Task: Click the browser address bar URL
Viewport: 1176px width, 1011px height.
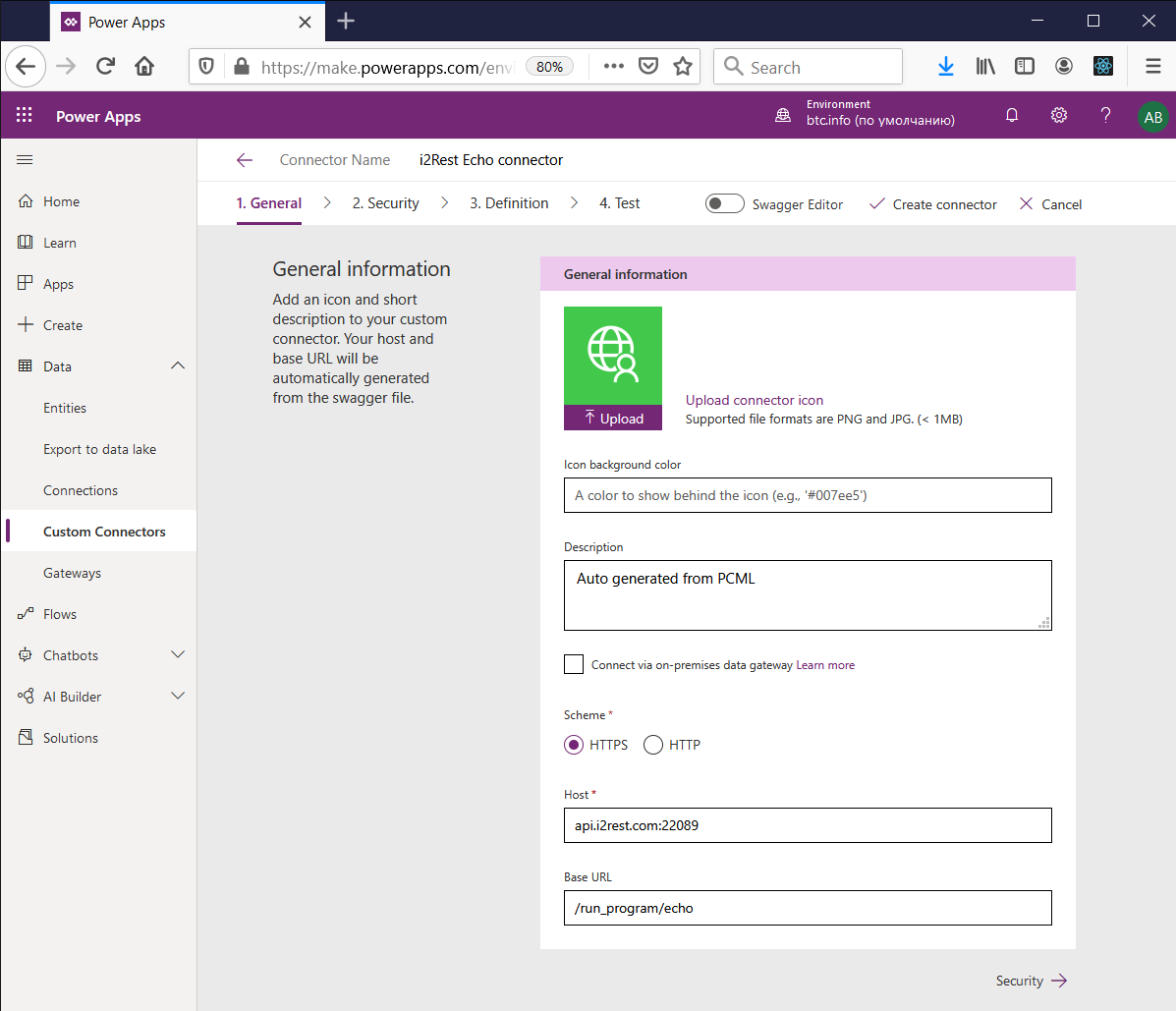Action: point(387,68)
